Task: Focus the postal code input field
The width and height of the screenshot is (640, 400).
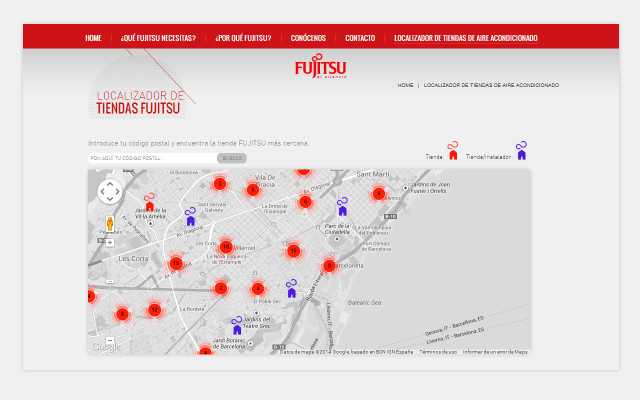Action: (152, 158)
